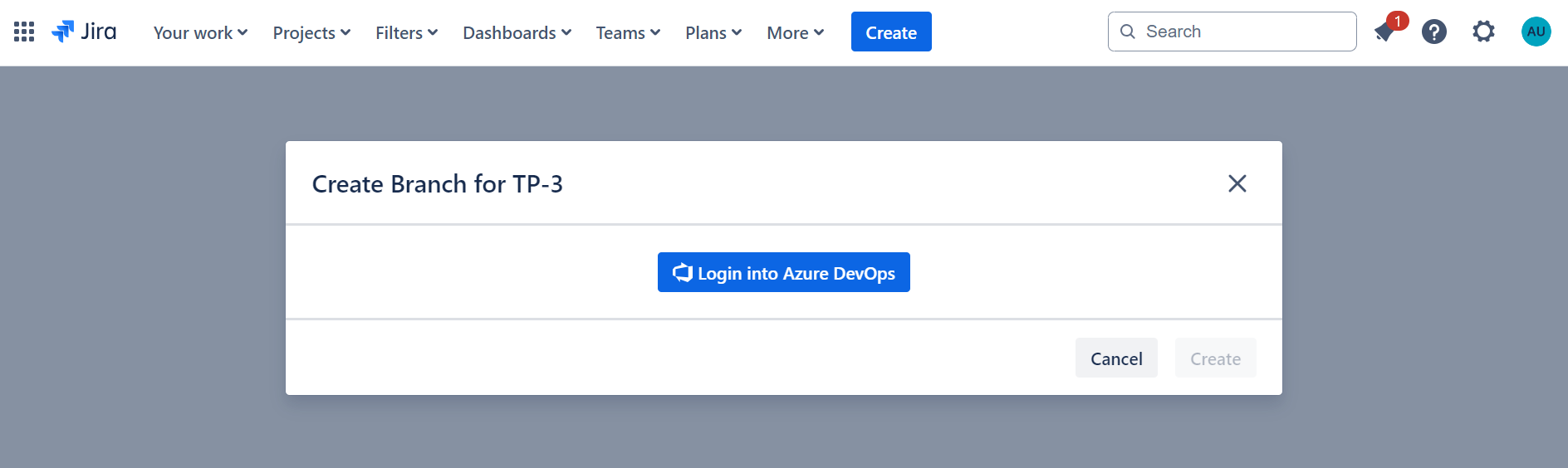
Task: Open the AU user avatar menu
Action: [x=1536, y=32]
